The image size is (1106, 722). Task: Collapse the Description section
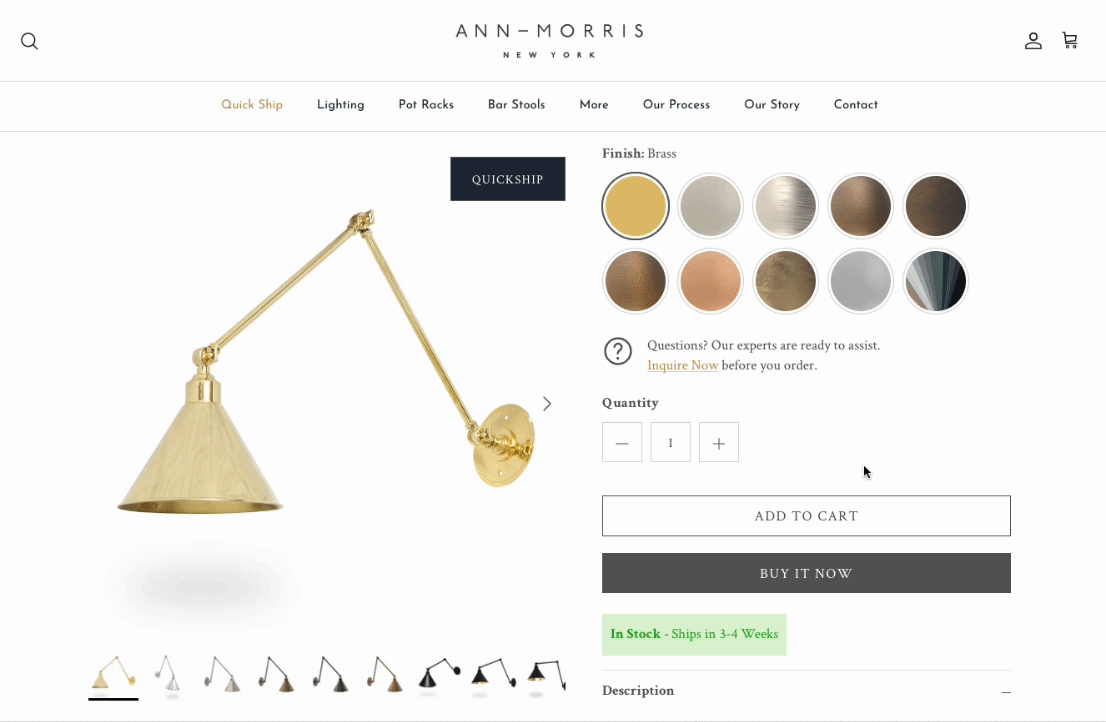point(1006,692)
